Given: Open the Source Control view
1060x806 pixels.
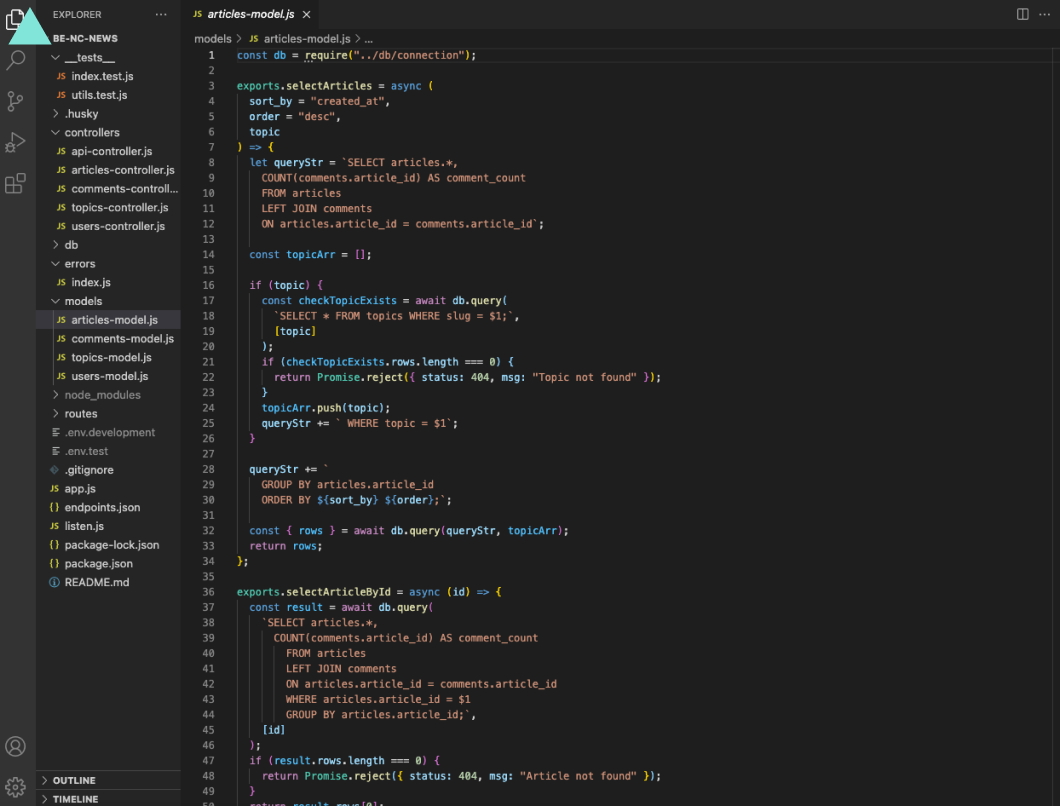Looking at the screenshot, I should [x=16, y=100].
